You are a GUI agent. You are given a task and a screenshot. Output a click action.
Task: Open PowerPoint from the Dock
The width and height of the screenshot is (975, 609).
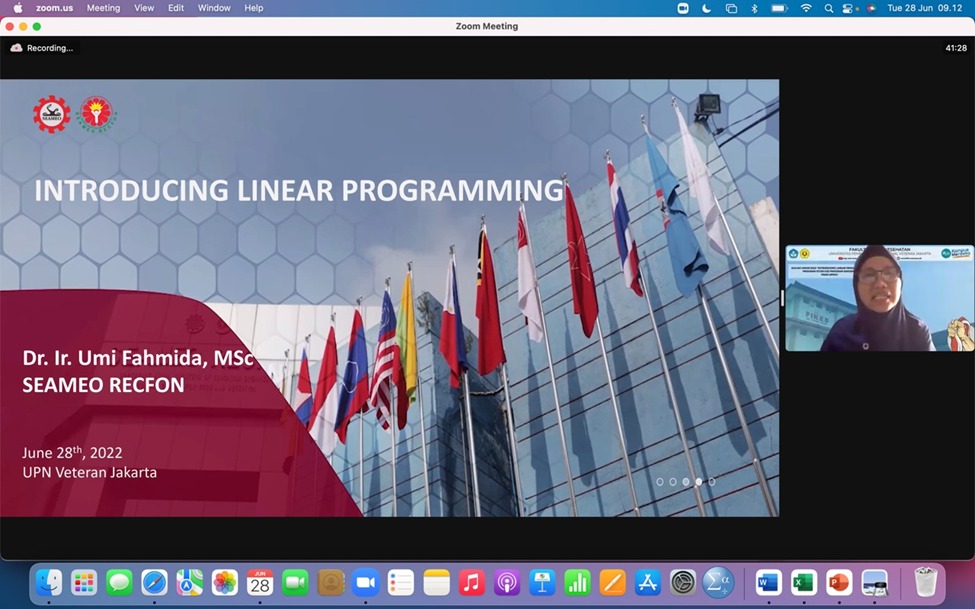(838, 582)
